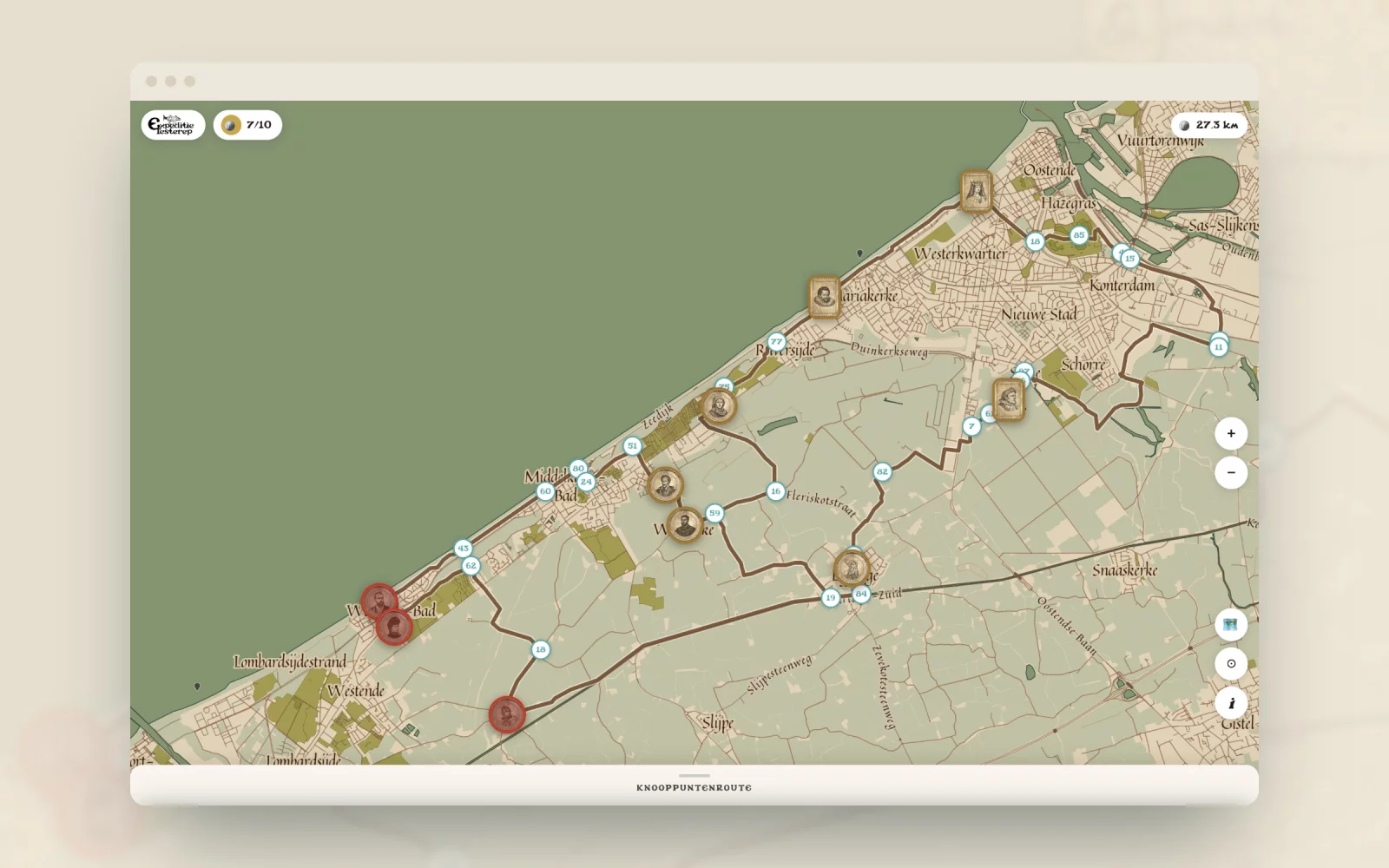
Task: Click cycle node 43 marker
Action: tap(463, 549)
